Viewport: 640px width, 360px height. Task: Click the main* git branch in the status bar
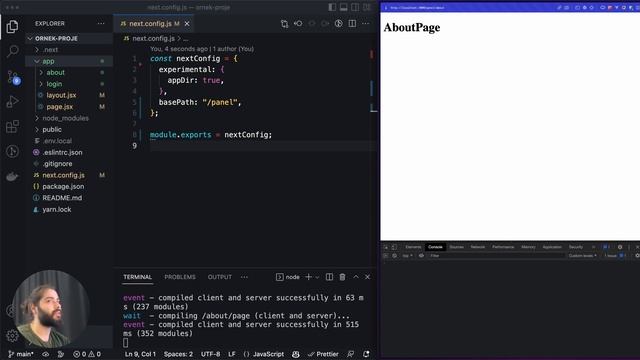tap(21, 354)
